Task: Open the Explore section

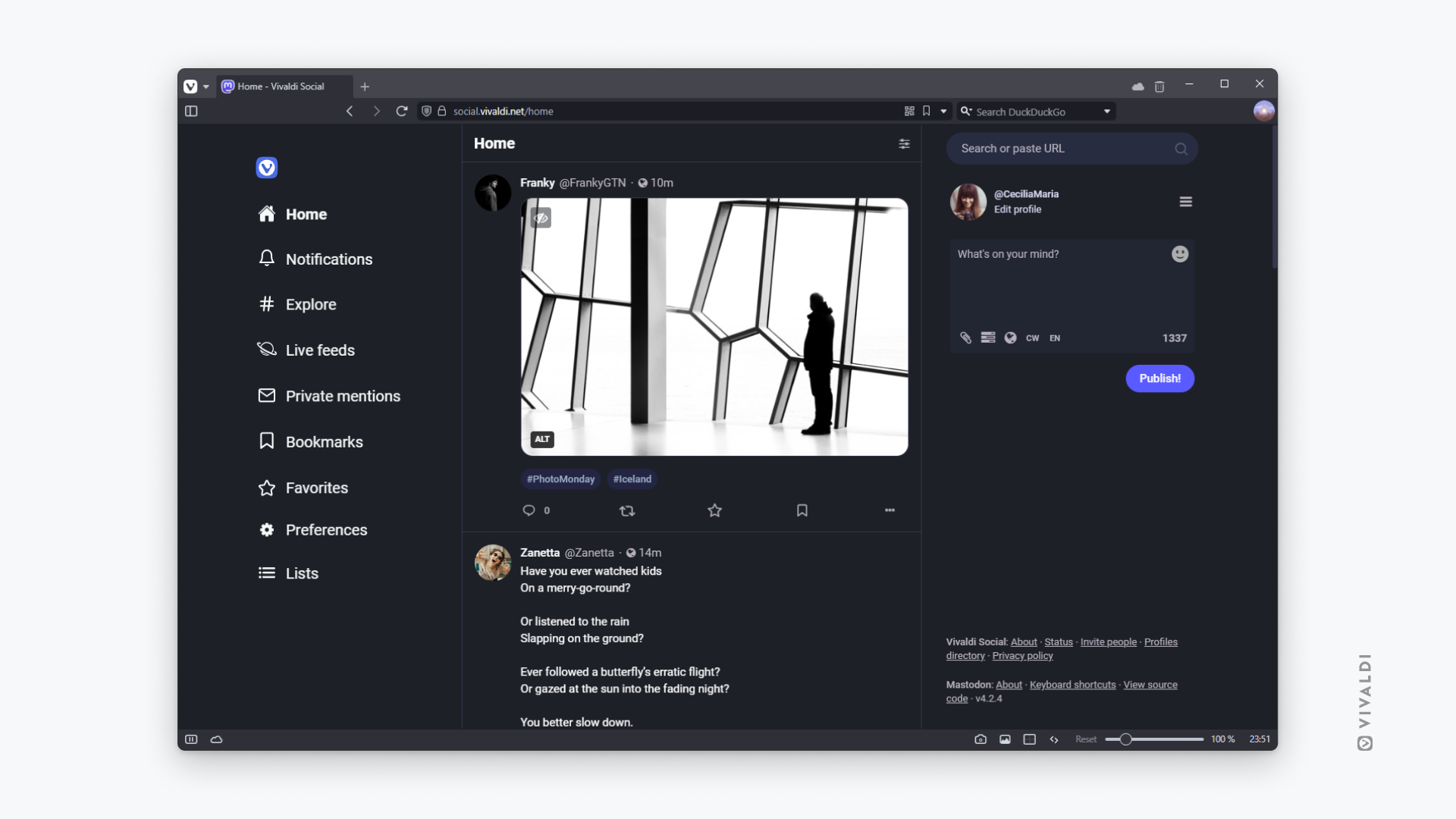Action: pyautogui.click(x=310, y=304)
